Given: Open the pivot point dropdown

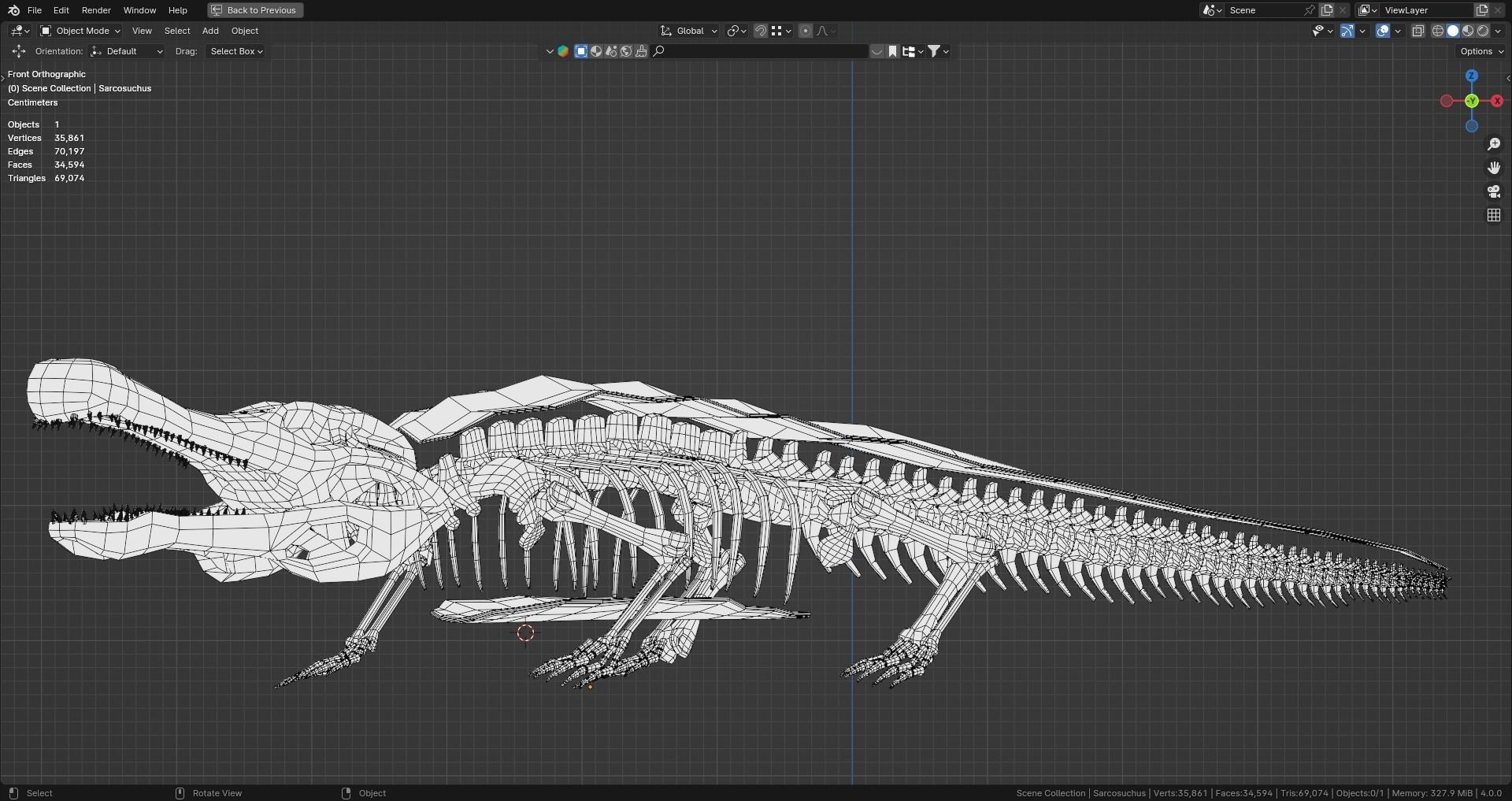Looking at the screenshot, I should click(x=736, y=31).
